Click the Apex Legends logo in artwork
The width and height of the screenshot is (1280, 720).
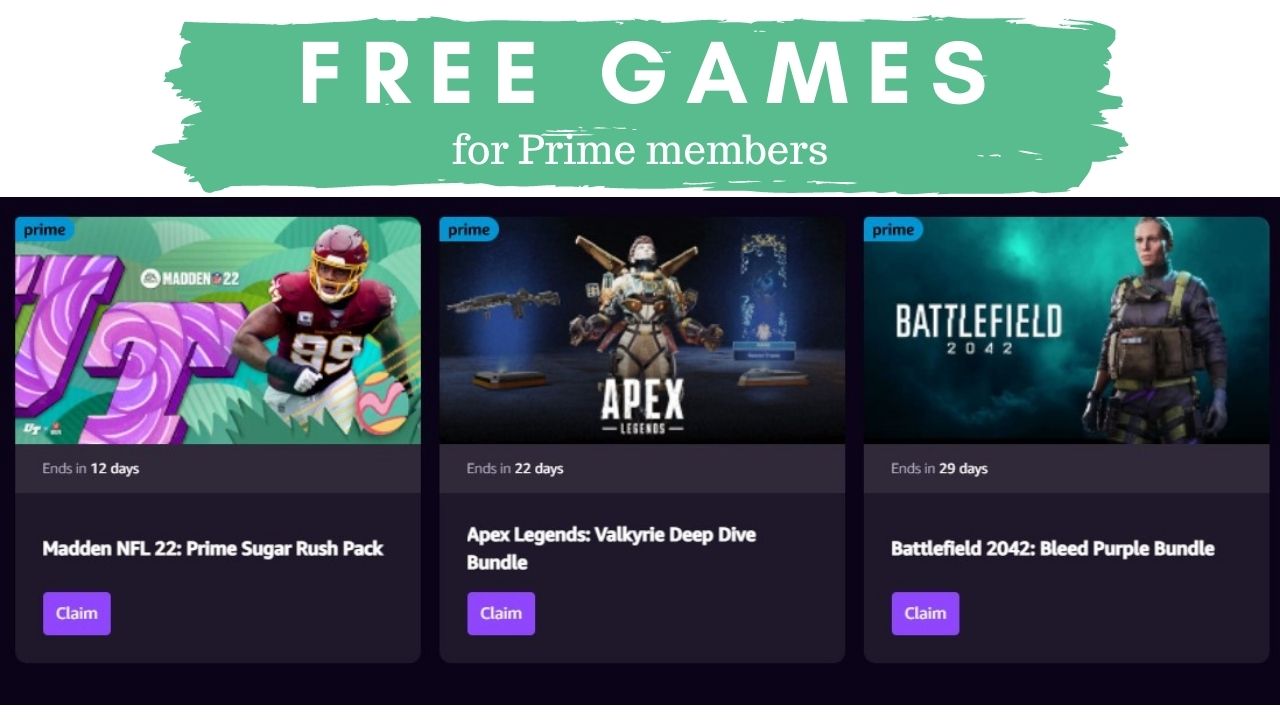(642, 404)
